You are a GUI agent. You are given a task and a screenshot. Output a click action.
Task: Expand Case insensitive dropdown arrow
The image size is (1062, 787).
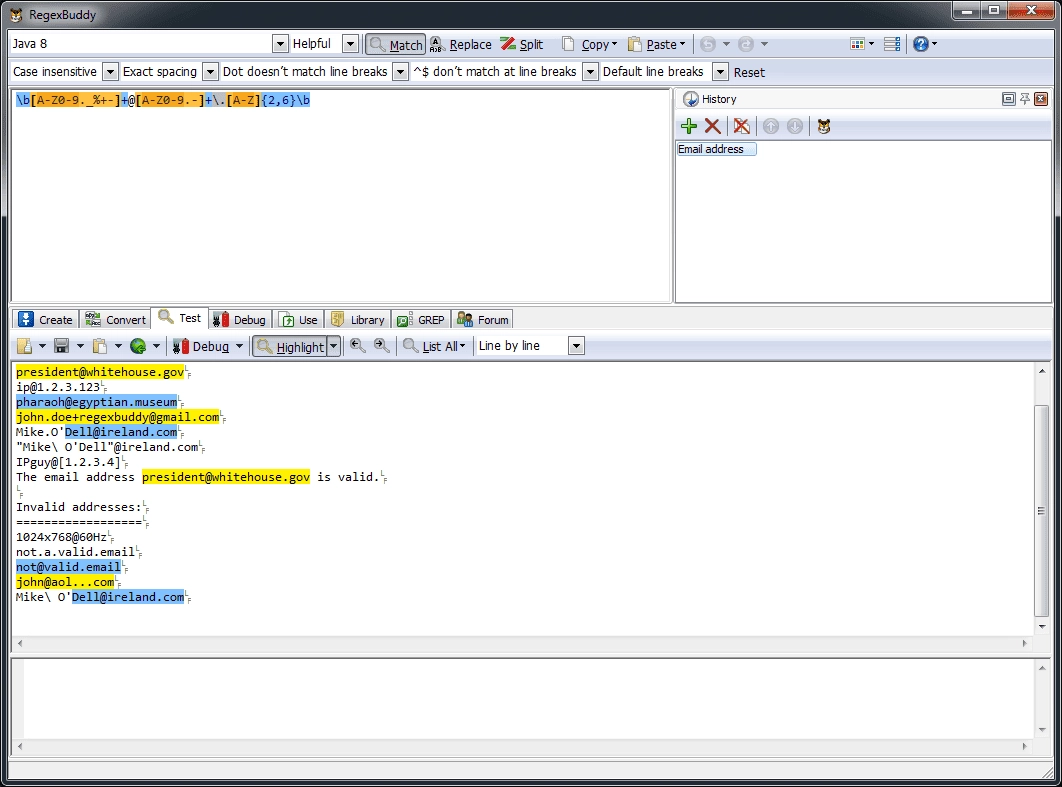click(110, 72)
